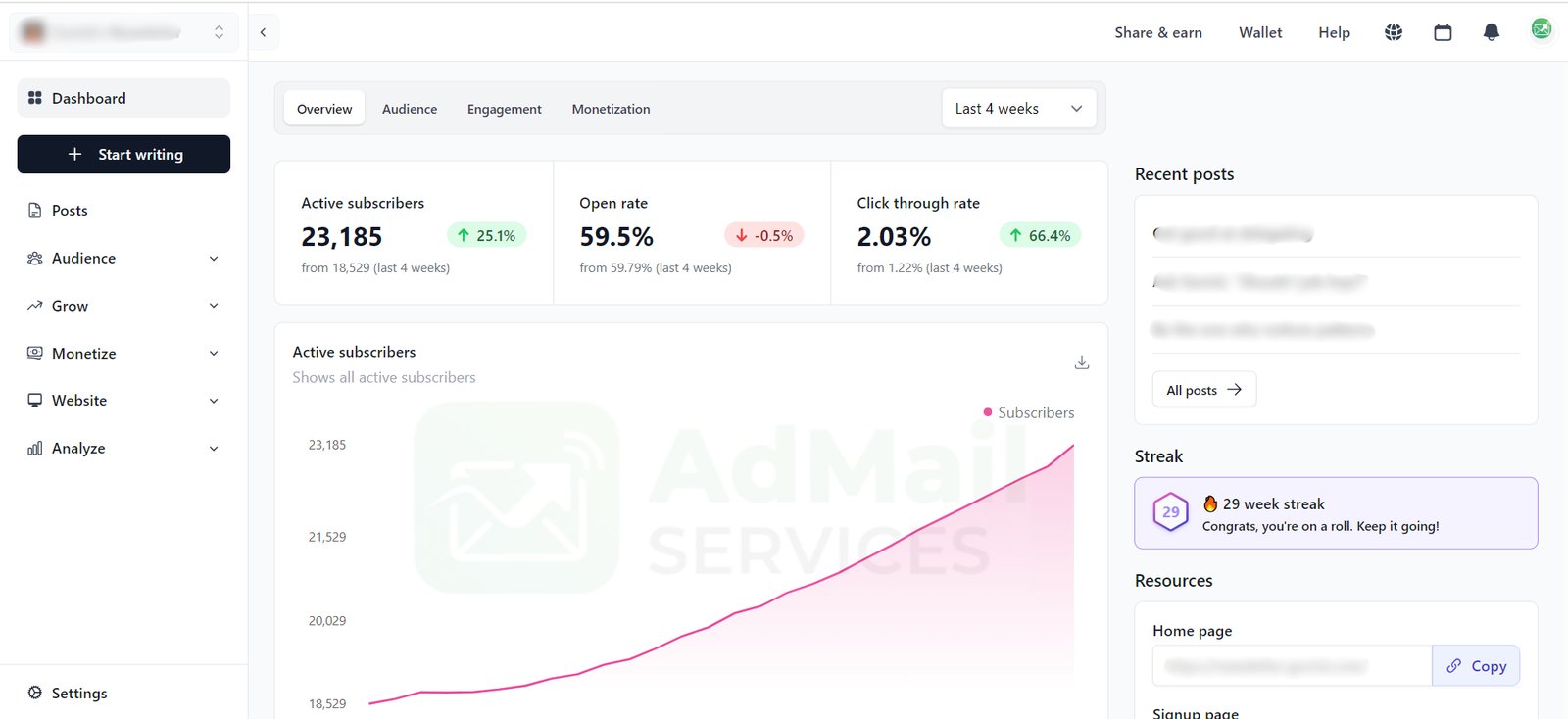The image size is (1568, 719).
Task: Click the All posts button
Action: coord(1203,390)
